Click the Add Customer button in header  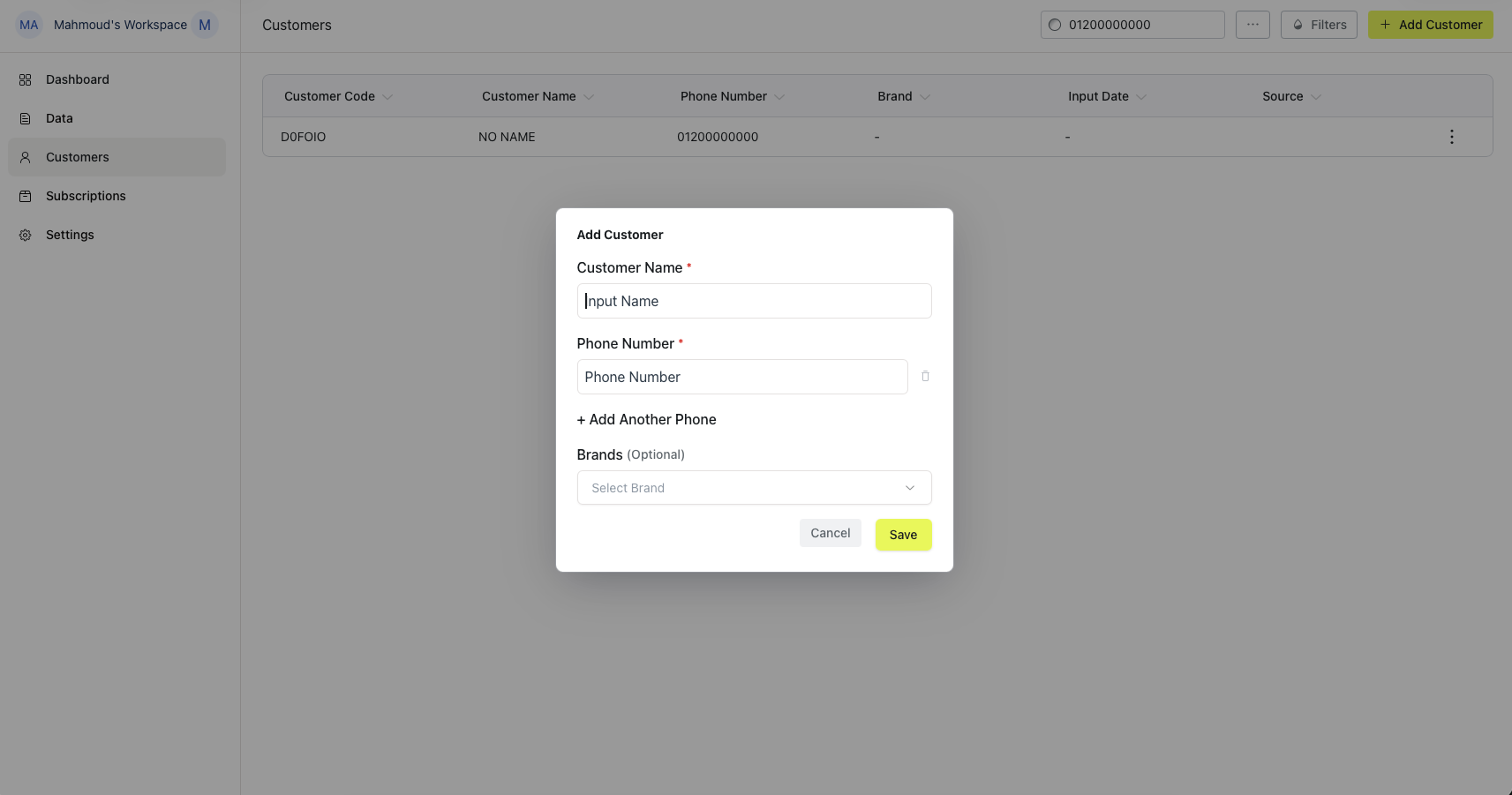click(1431, 25)
